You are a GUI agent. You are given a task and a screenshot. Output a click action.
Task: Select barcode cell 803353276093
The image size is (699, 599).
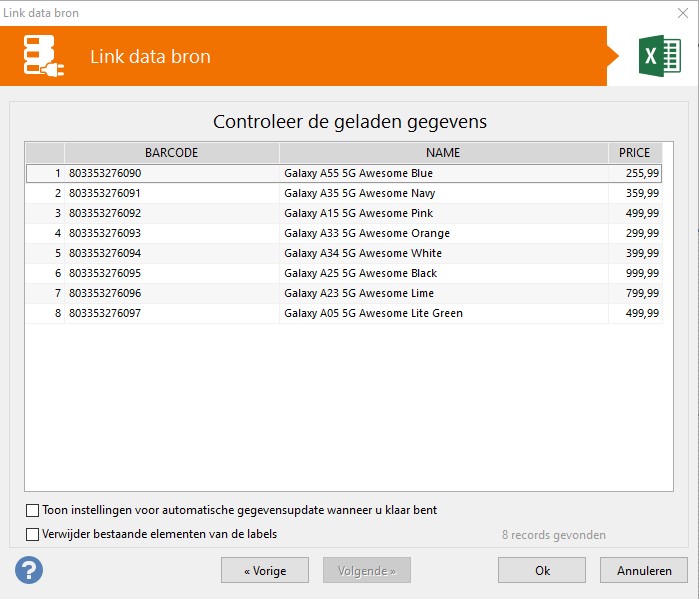click(172, 234)
